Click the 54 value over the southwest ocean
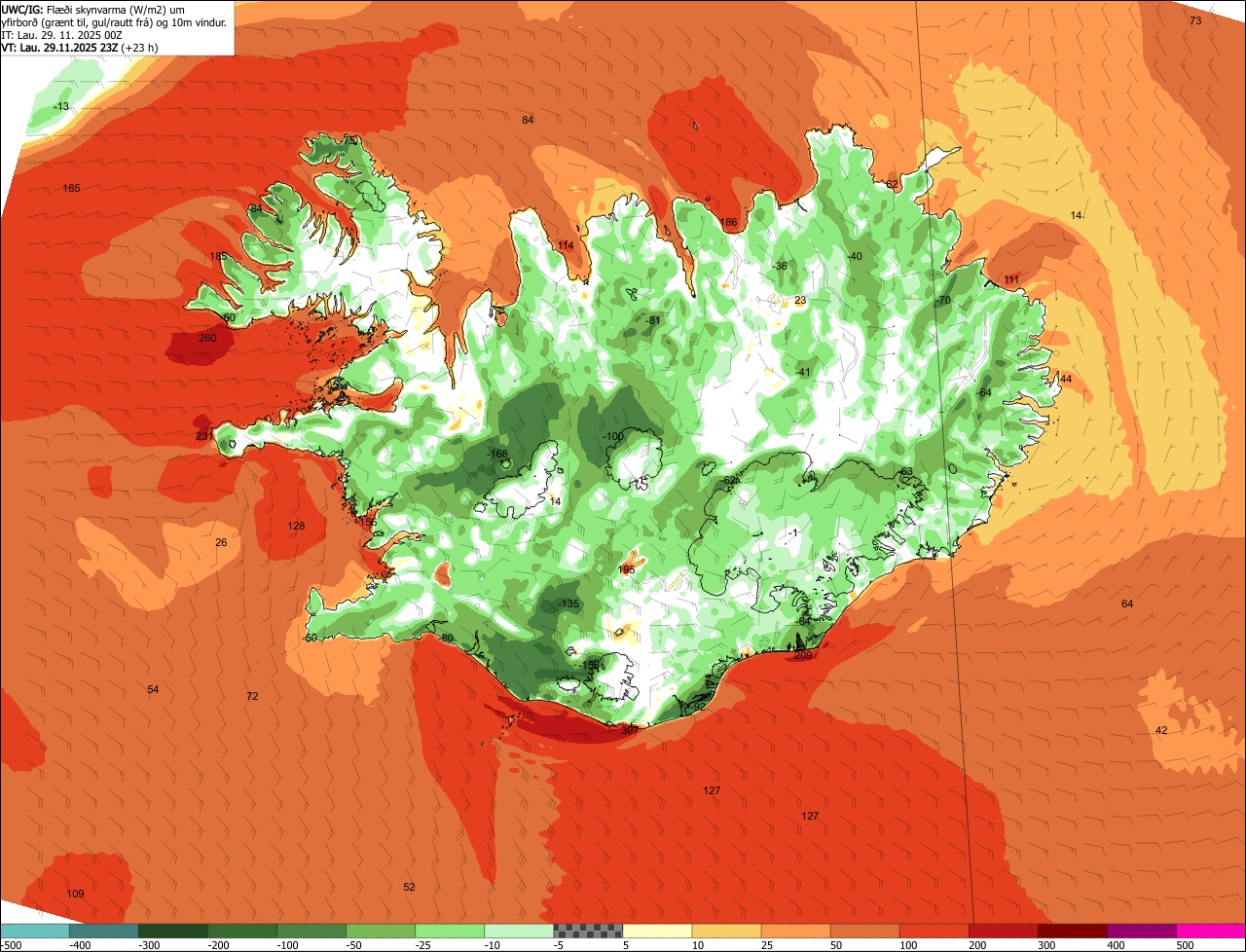The image size is (1246, 952). (153, 689)
